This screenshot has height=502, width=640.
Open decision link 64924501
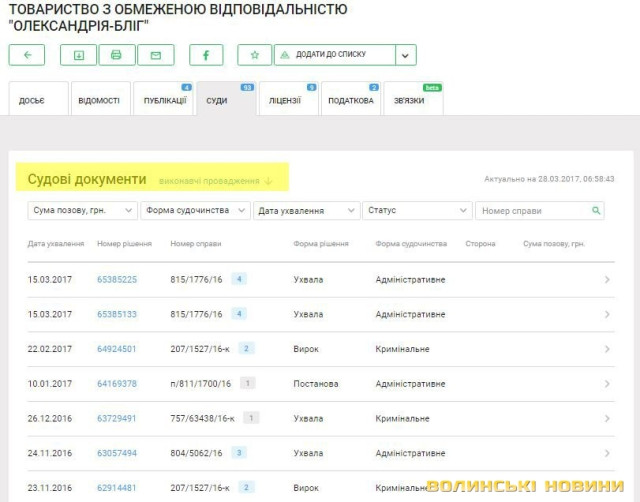pos(117,349)
